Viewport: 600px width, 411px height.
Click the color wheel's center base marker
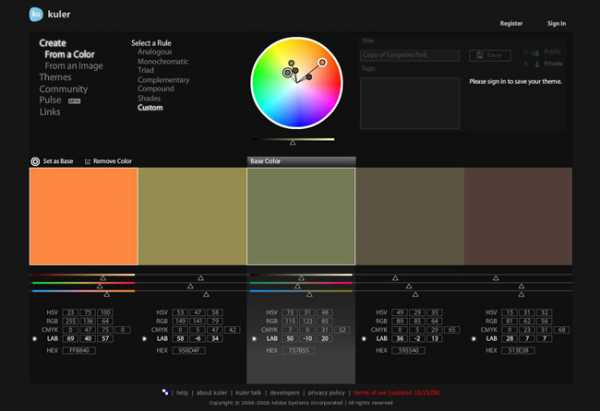[x=287, y=72]
